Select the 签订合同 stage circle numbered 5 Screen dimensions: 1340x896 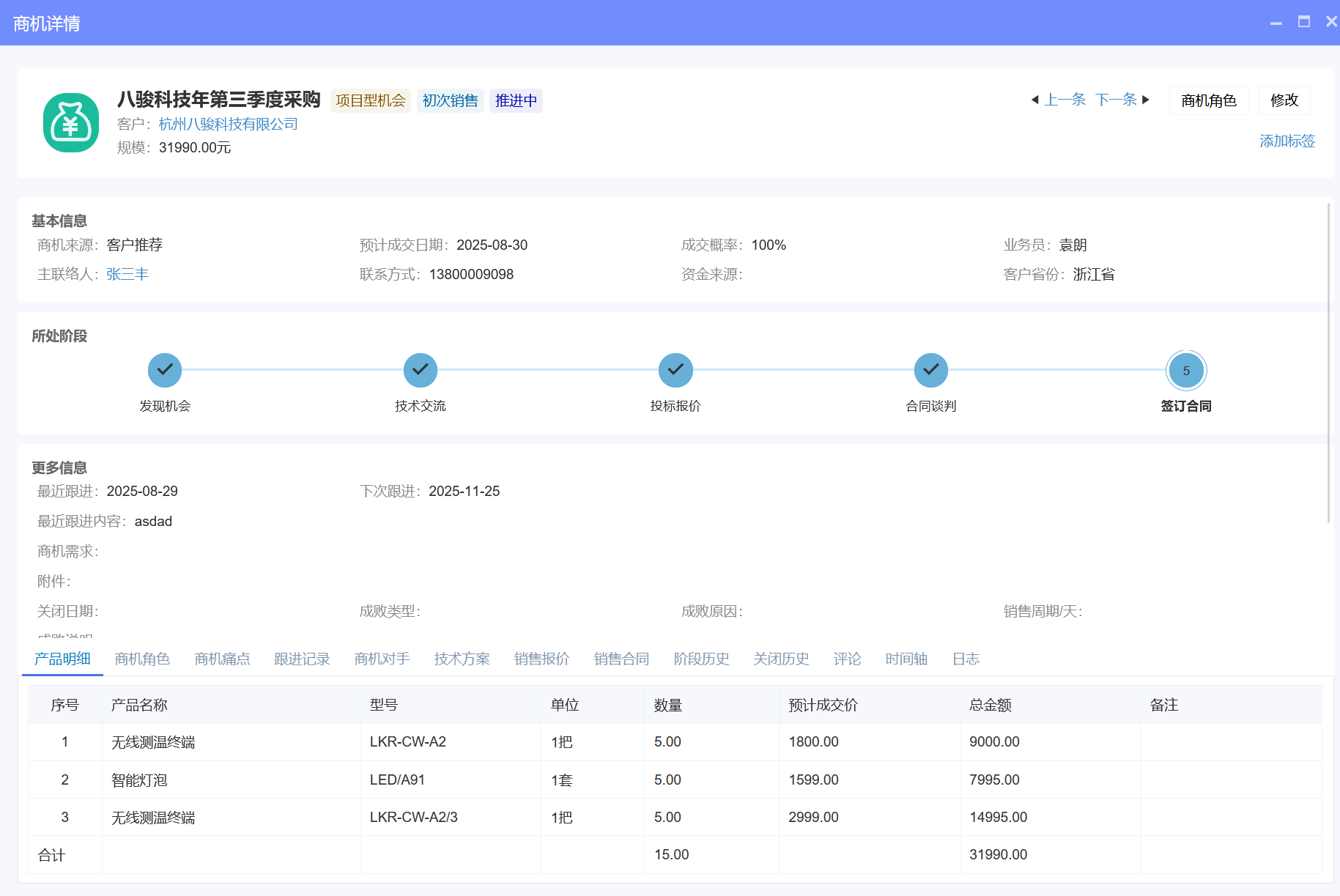pyautogui.click(x=1186, y=370)
